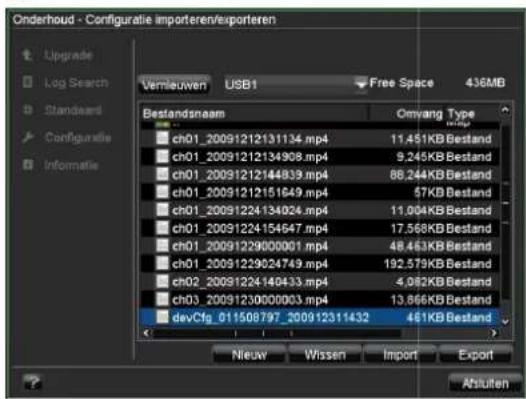Click the 436MB free space value
Screen dimensions: 526x399
click(485, 83)
